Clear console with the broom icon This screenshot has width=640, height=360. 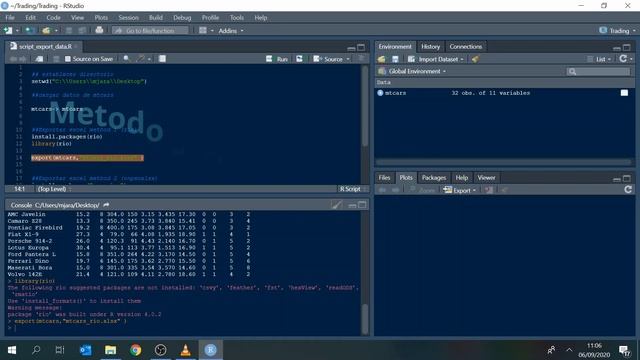point(337,205)
